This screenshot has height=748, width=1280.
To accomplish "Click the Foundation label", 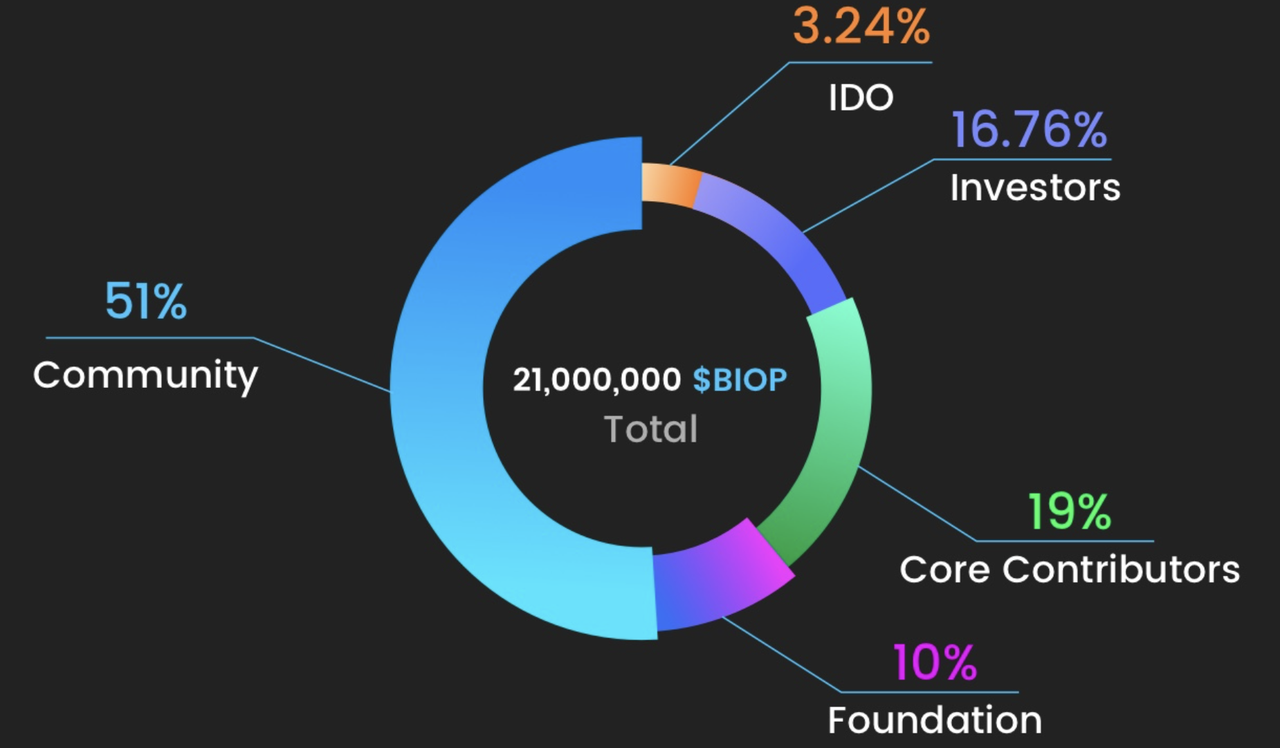I will 935,720.
